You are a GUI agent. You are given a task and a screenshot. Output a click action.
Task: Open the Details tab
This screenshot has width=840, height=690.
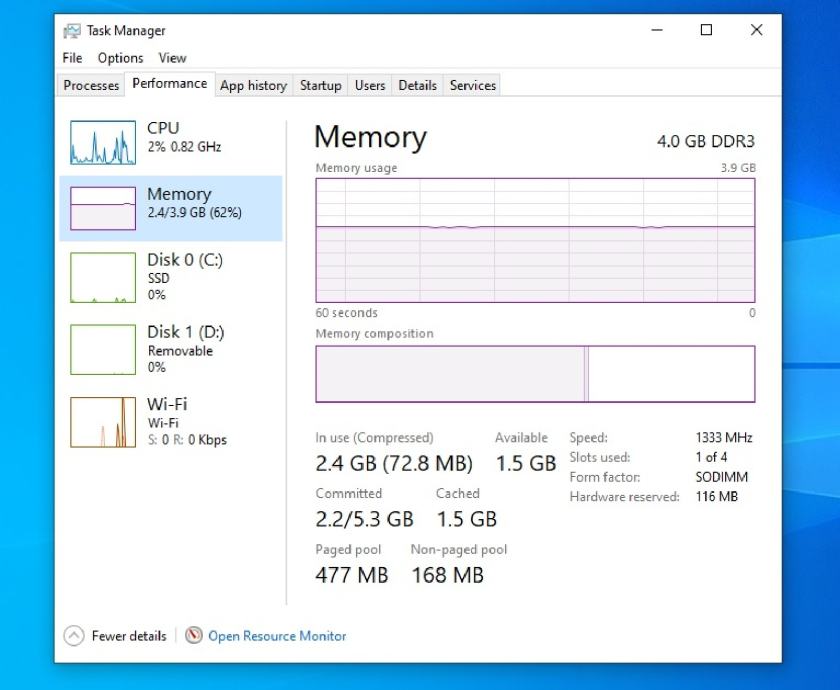click(x=417, y=86)
